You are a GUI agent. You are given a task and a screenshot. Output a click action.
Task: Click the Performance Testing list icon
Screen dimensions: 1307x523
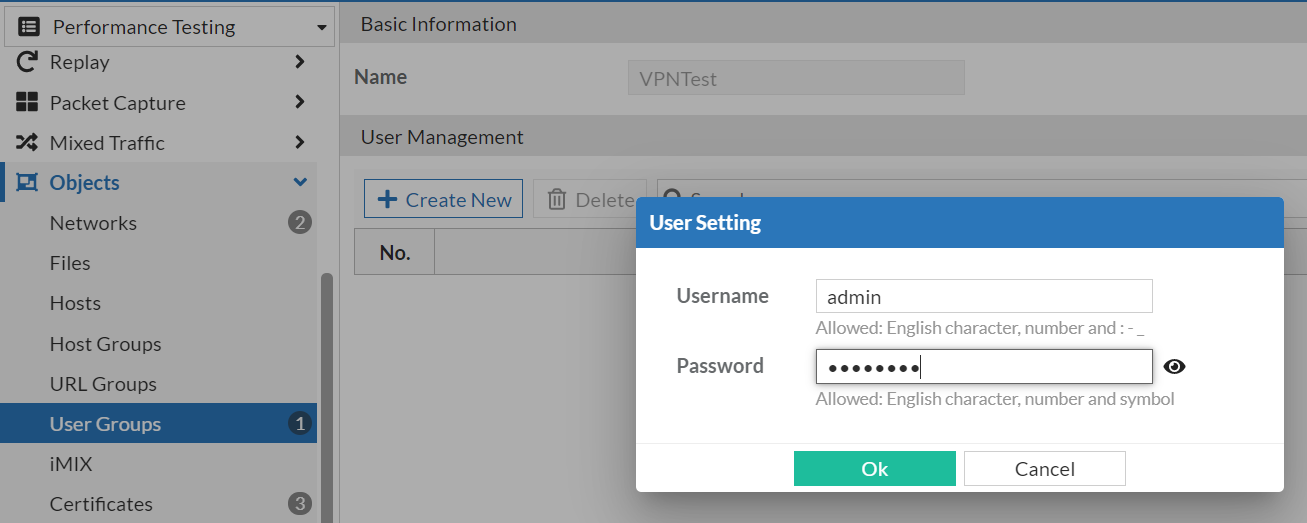tap(29, 27)
